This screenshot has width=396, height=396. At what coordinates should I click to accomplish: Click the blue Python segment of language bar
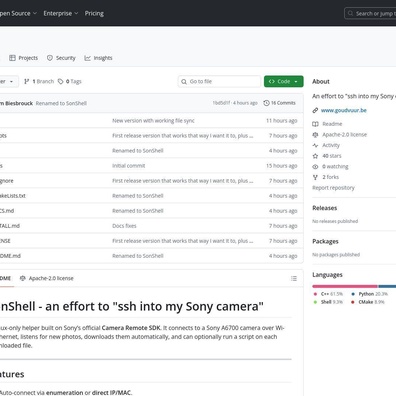pos(387,286)
